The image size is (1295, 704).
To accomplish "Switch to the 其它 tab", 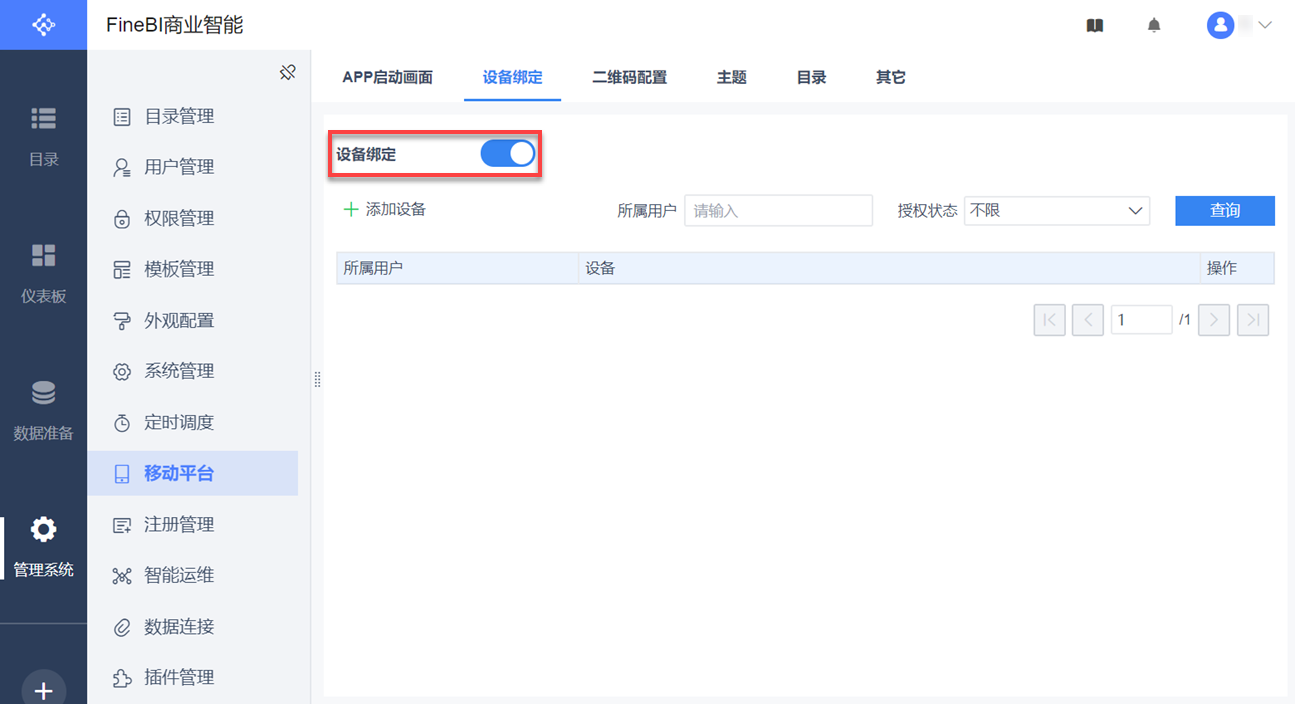I will (x=890, y=77).
